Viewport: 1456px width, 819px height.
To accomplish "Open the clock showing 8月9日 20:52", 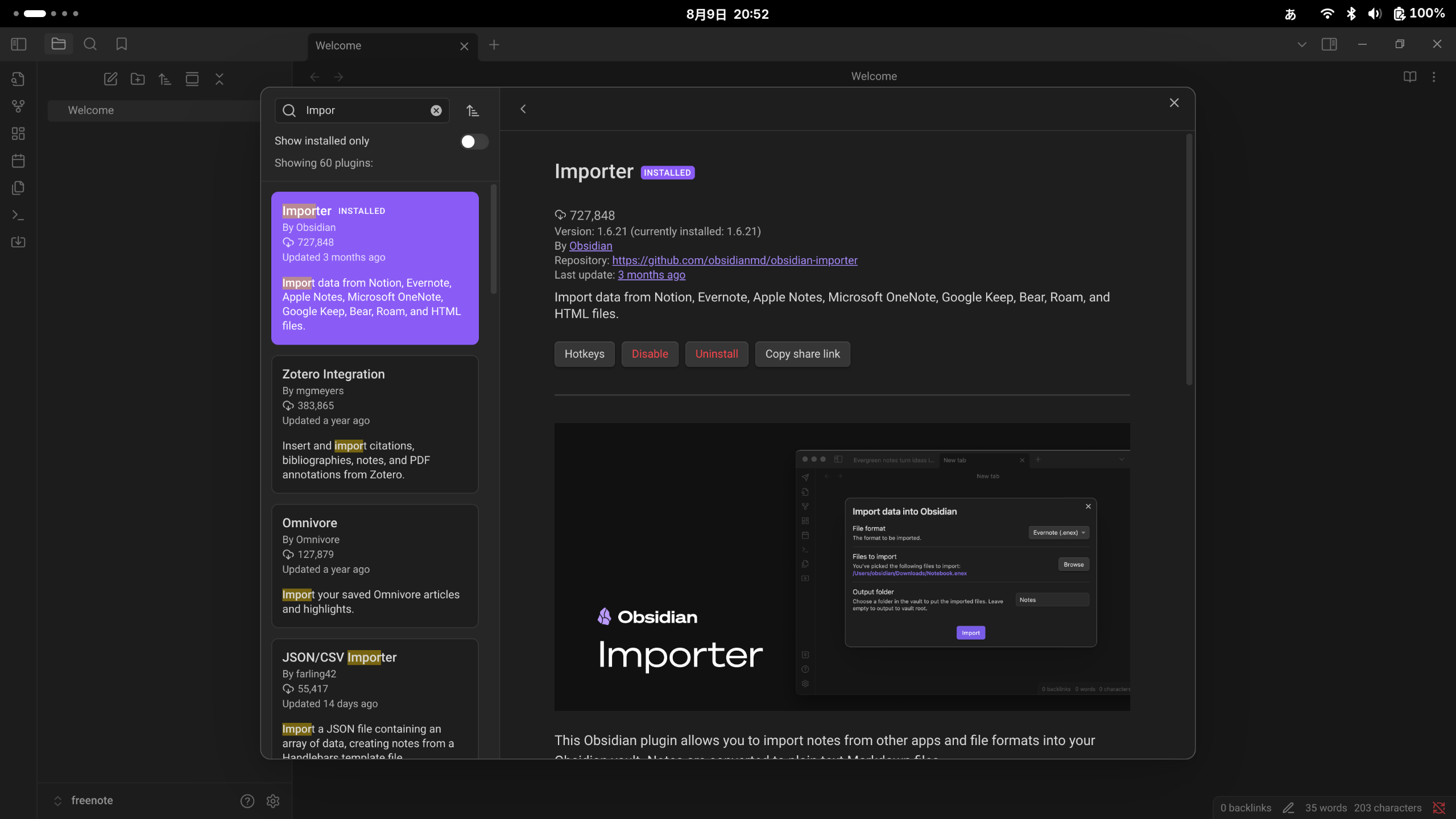I will click(x=727, y=14).
